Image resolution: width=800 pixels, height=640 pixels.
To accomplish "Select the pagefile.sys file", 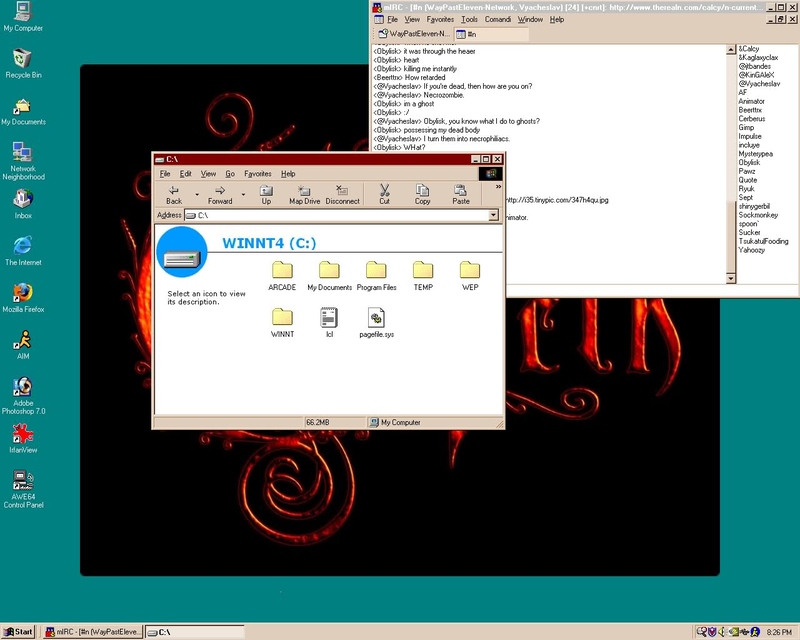I will click(377, 323).
